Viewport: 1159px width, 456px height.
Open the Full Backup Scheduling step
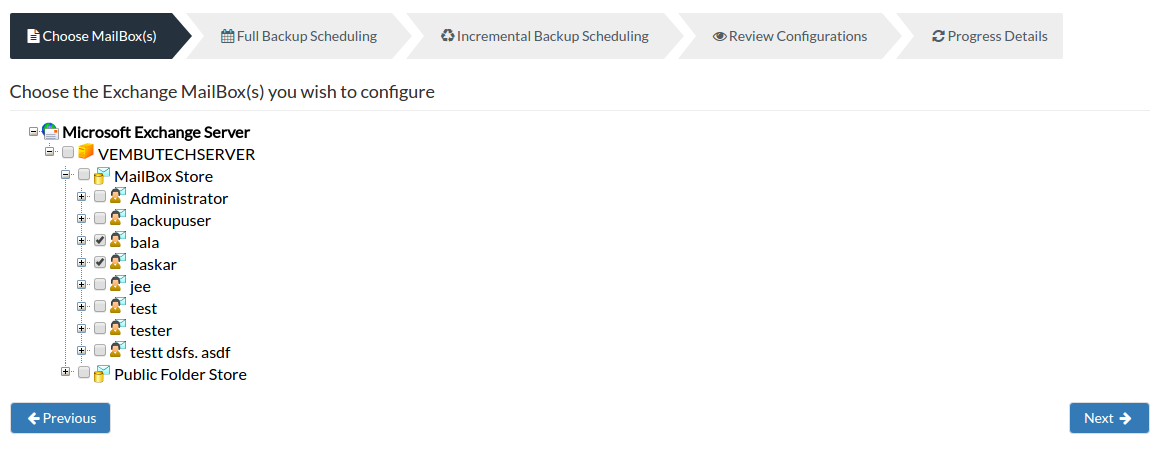pos(299,35)
